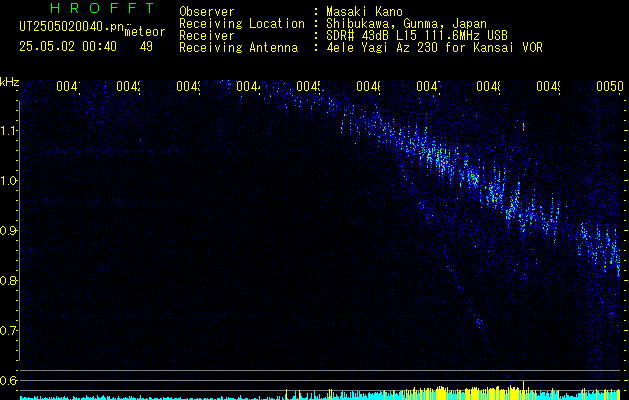
Task: Click the kHz axis unit label
Action: 9,82
